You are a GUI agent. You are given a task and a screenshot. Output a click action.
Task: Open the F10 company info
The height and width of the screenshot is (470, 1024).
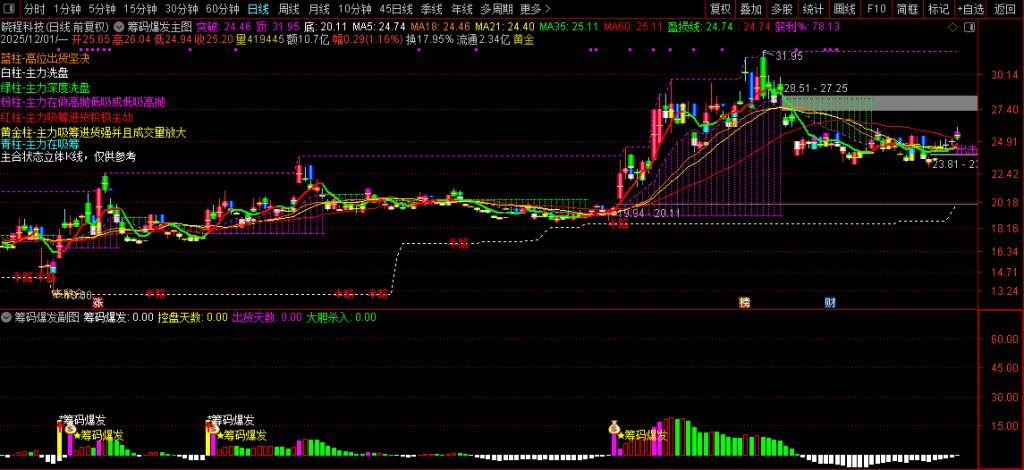tap(876, 8)
